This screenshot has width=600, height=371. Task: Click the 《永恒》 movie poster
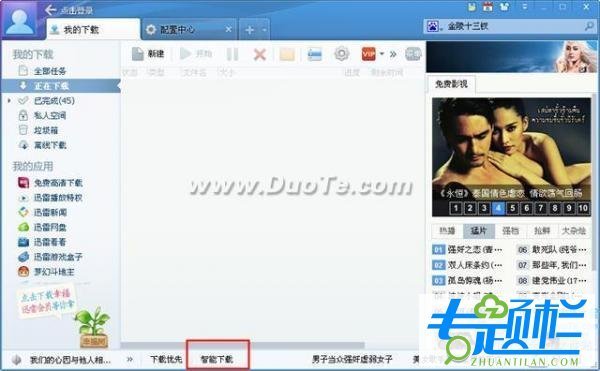(x=511, y=157)
